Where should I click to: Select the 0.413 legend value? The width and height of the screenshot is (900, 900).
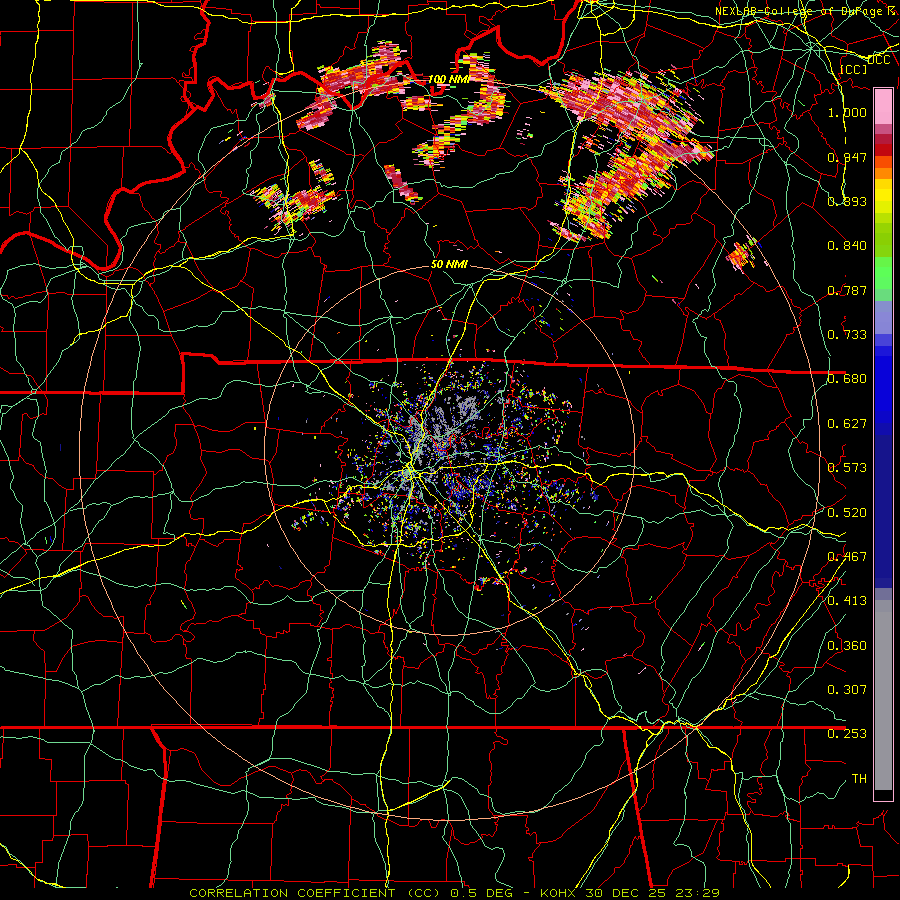tap(847, 600)
